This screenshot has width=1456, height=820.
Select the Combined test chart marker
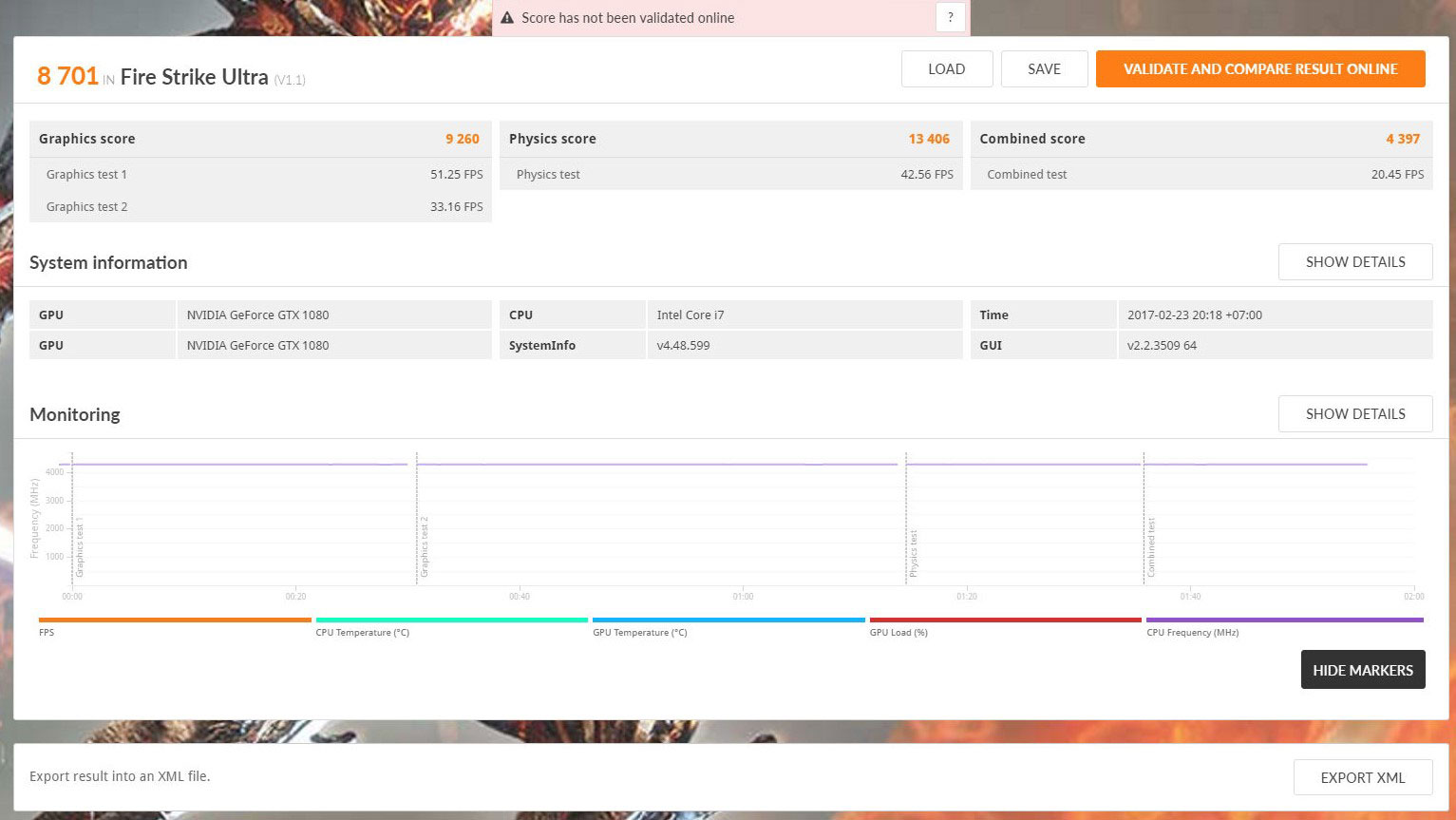point(1151,548)
